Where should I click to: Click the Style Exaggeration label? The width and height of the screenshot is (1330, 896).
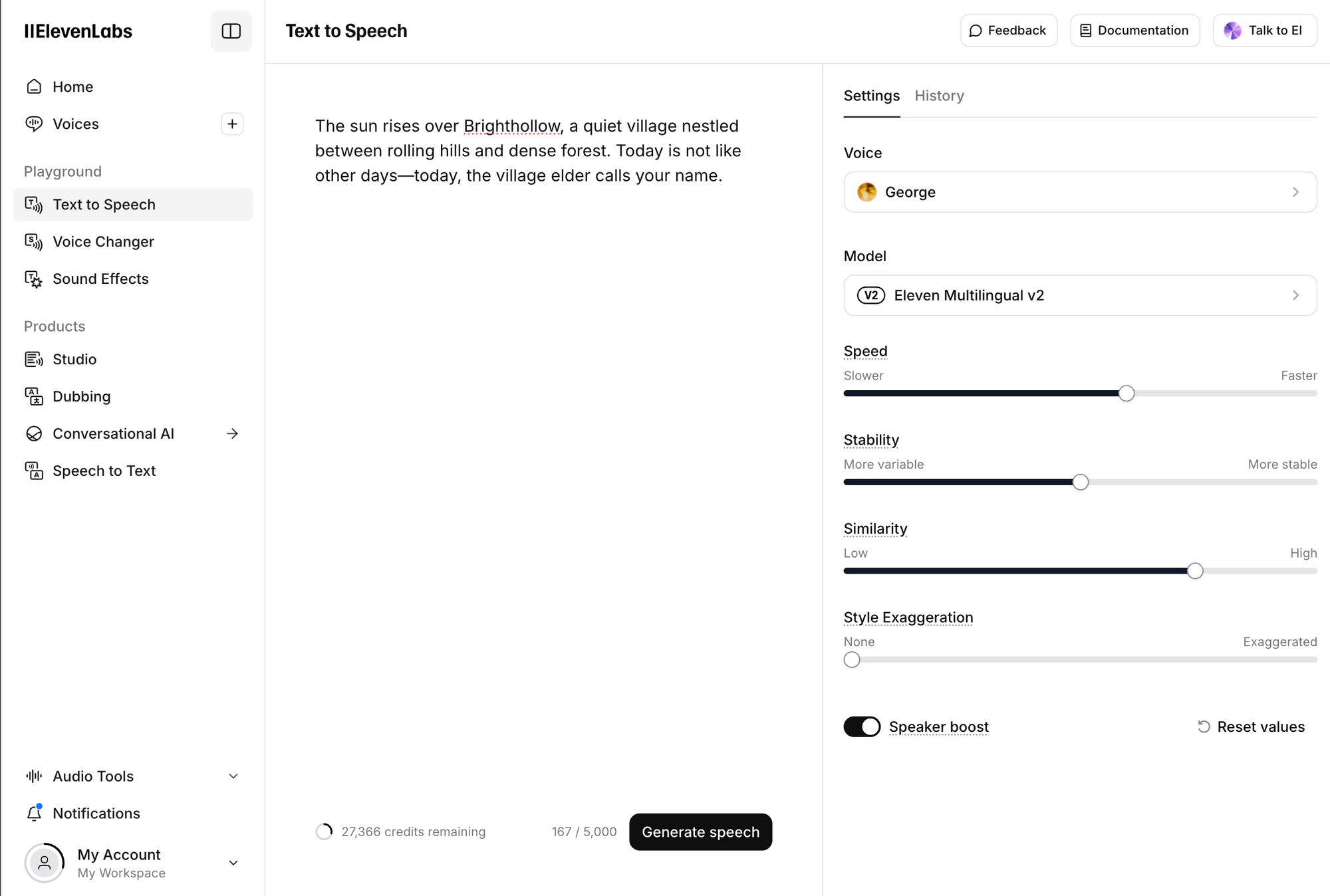coord(908,617)
